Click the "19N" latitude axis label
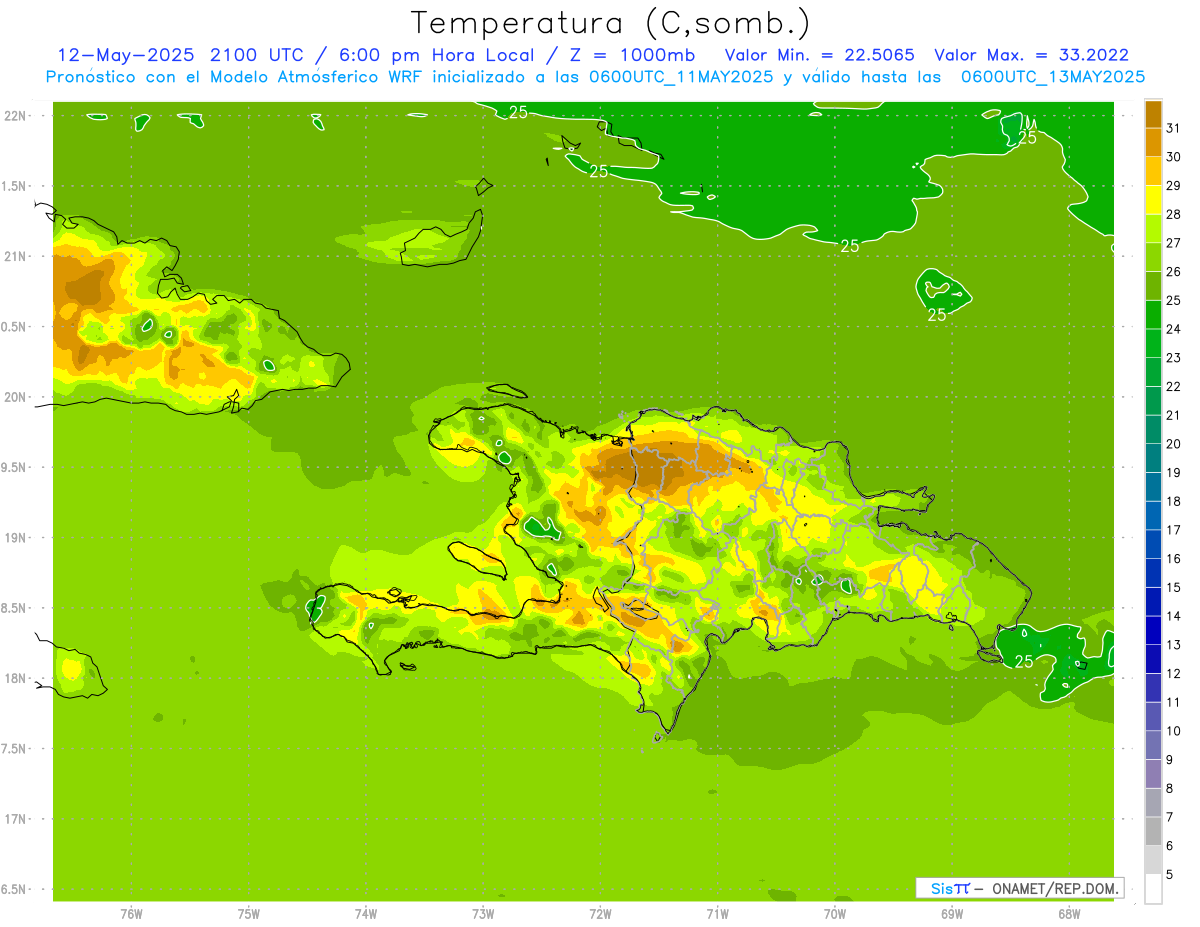Viewport: 1200px width, 927px height. [x=16, y=538]
